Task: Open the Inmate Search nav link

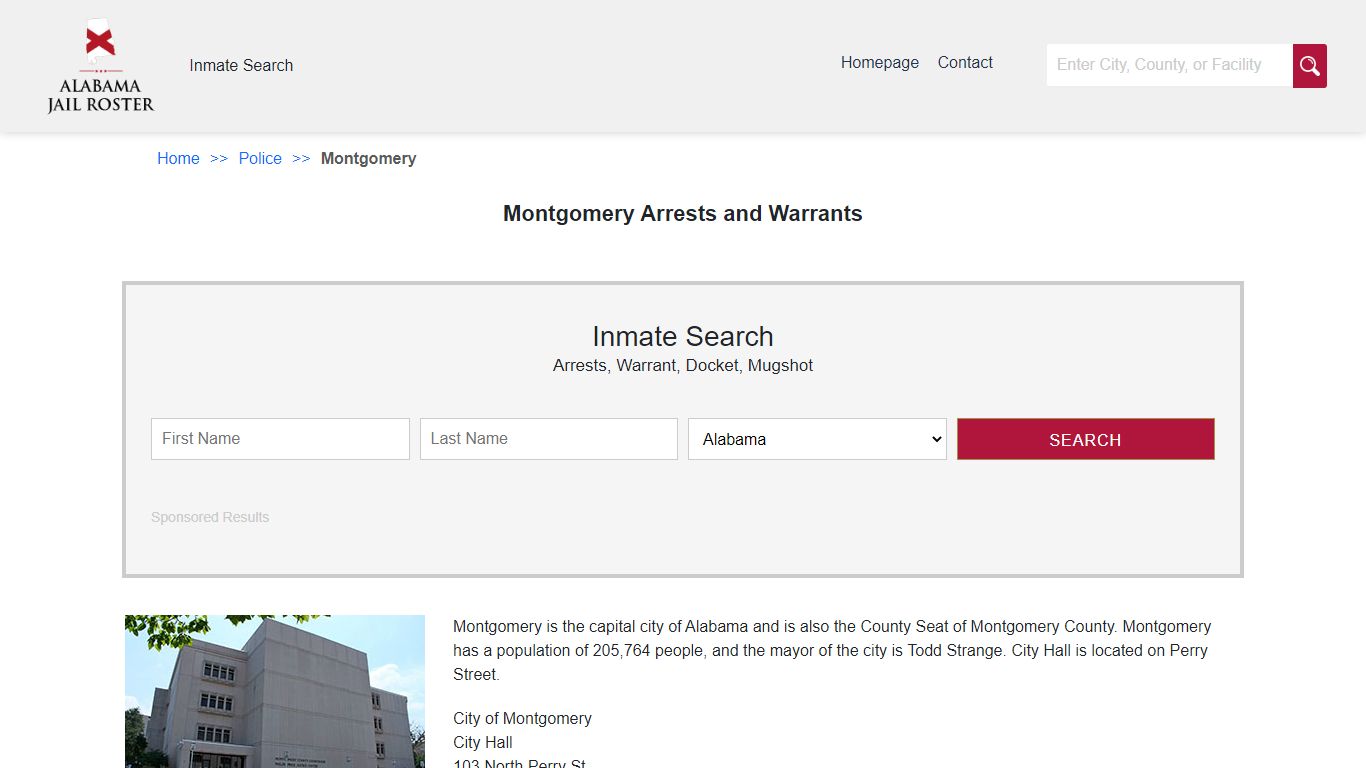Action: pyautogui.click(x=241, y=65)
